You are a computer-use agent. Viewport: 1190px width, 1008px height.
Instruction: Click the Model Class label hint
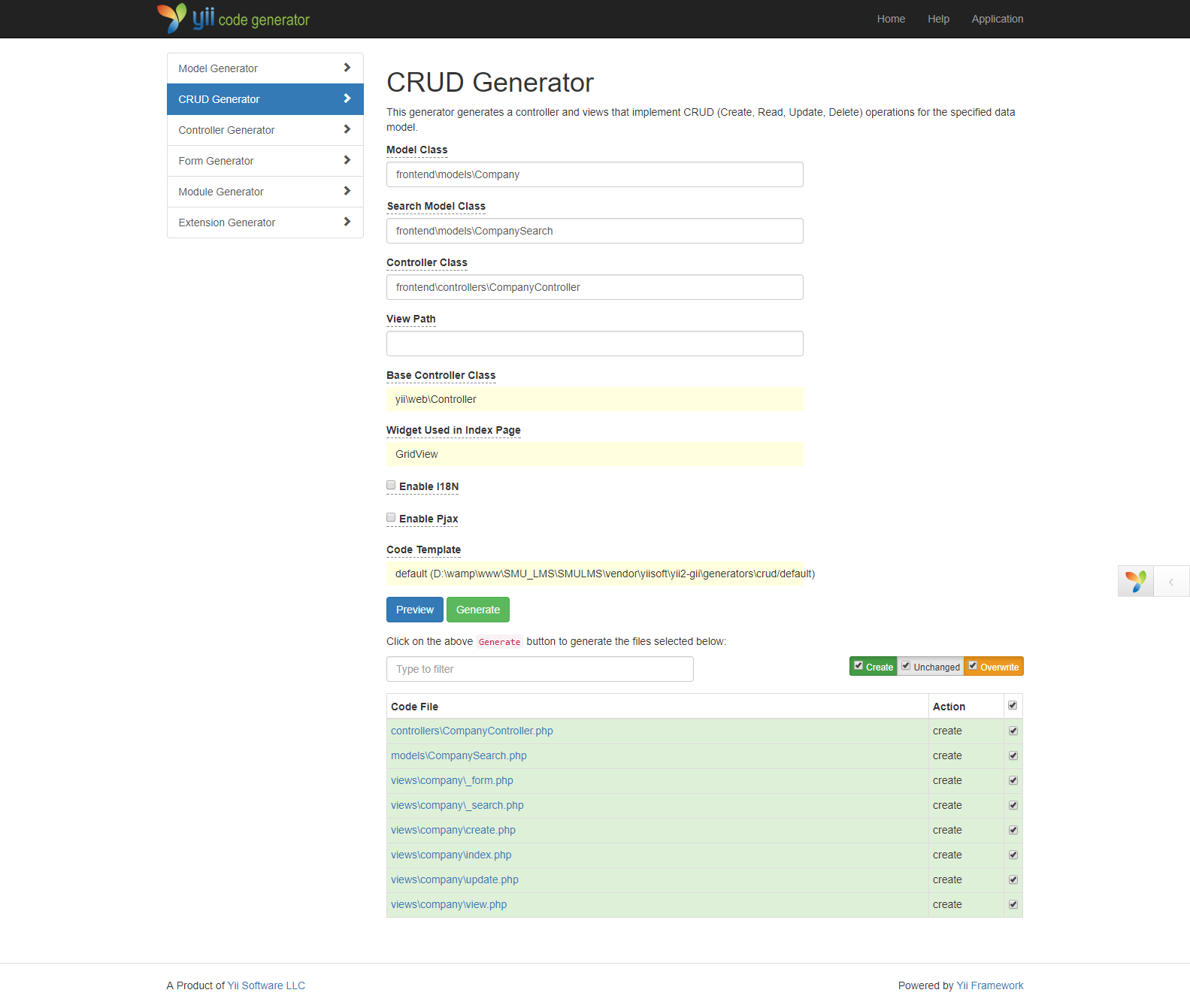click(417, 150)
